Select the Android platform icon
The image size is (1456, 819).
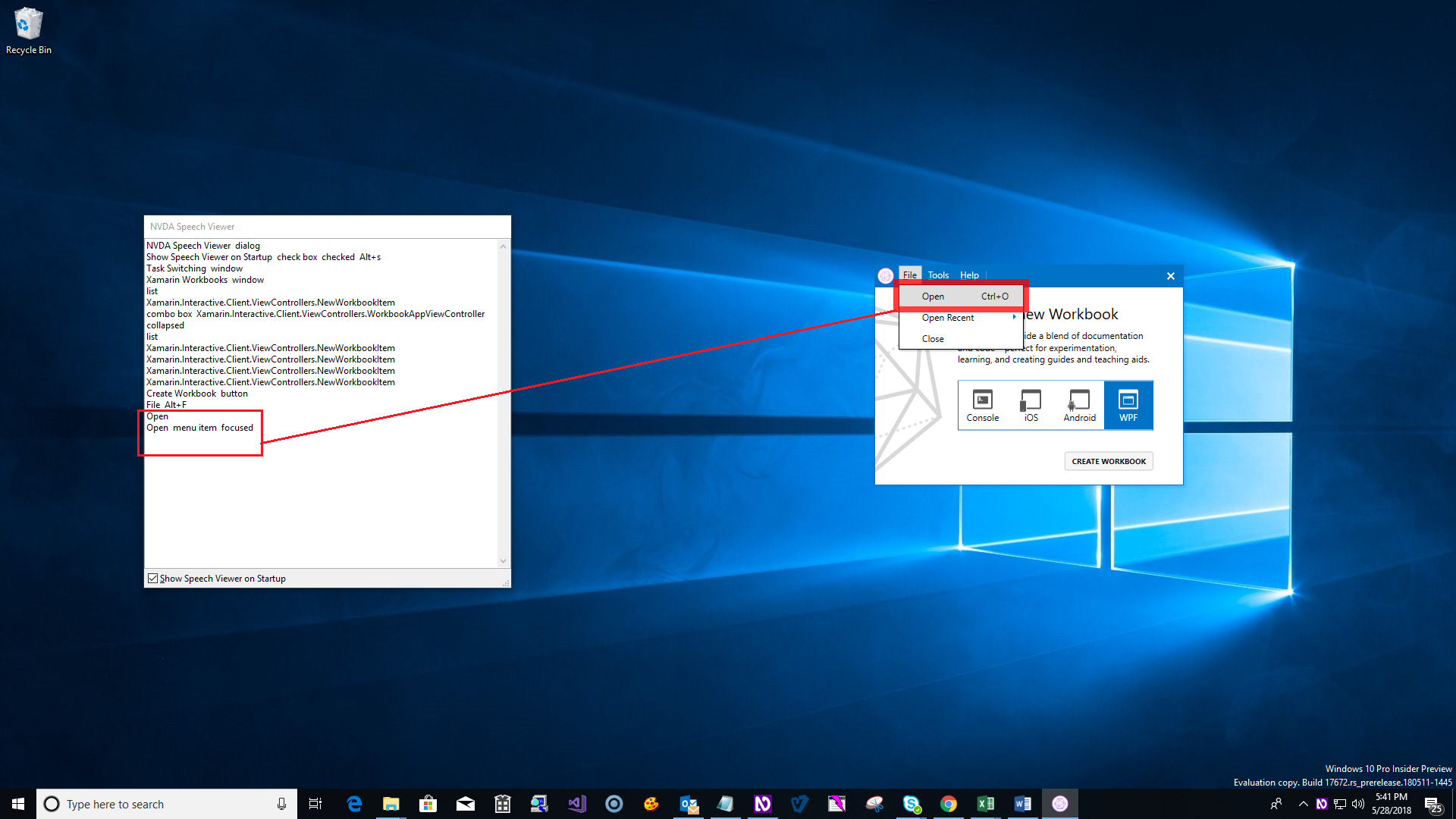click(1079, 405)
